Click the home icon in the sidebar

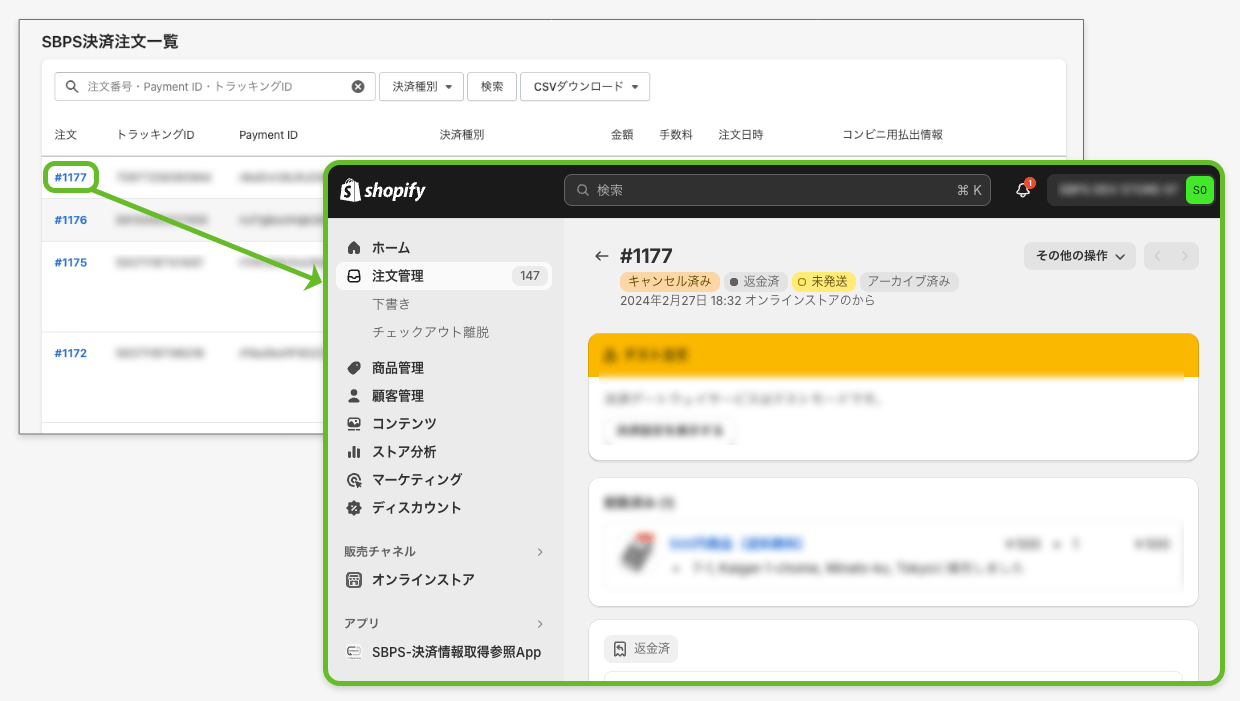pos(354,247)
